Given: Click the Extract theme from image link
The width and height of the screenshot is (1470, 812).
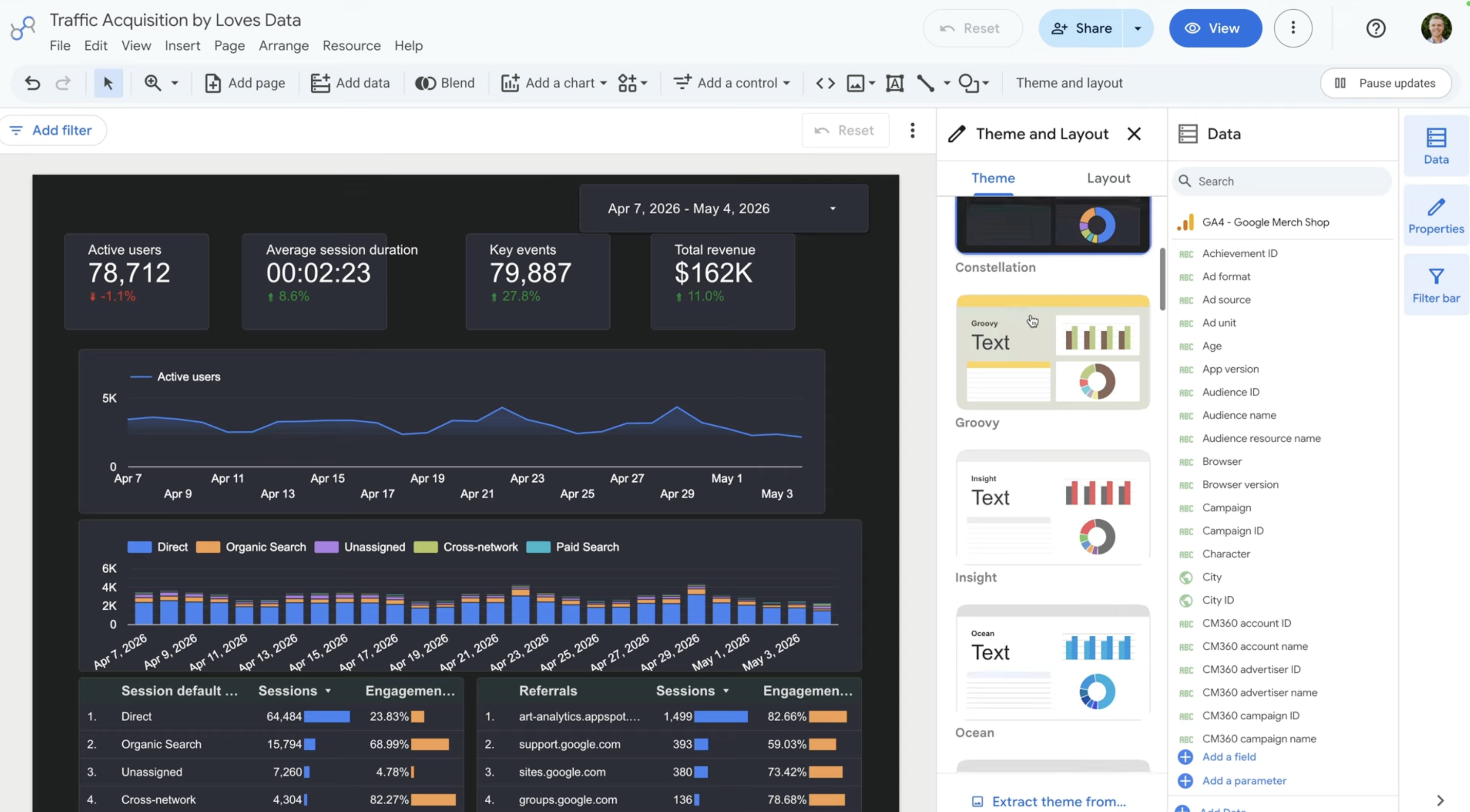Looking at the screenshot, I should click(x=1049, y=801).
